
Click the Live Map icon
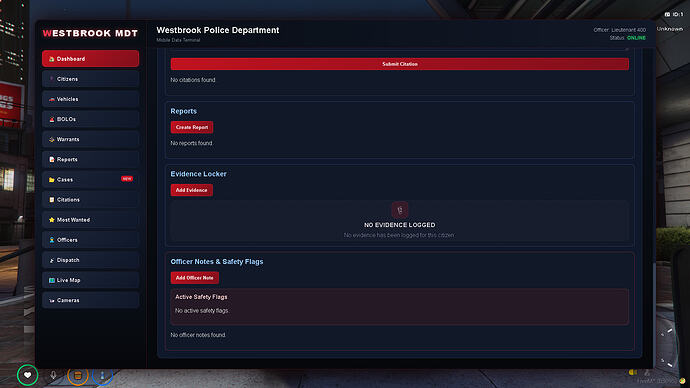click(51, 280)
